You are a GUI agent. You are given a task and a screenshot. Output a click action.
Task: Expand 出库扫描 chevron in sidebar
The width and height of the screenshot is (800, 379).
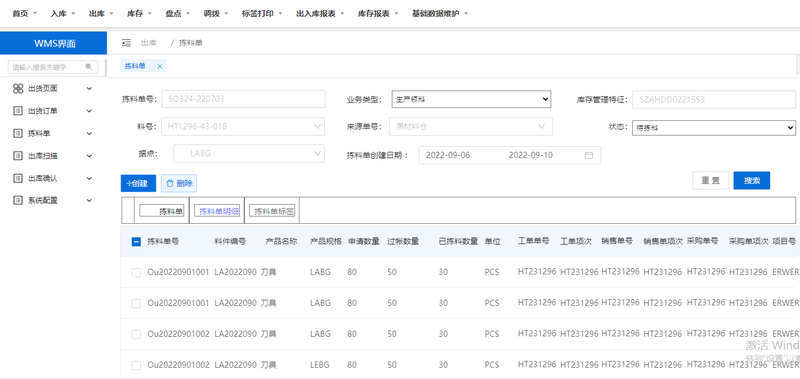pos(89,156)
